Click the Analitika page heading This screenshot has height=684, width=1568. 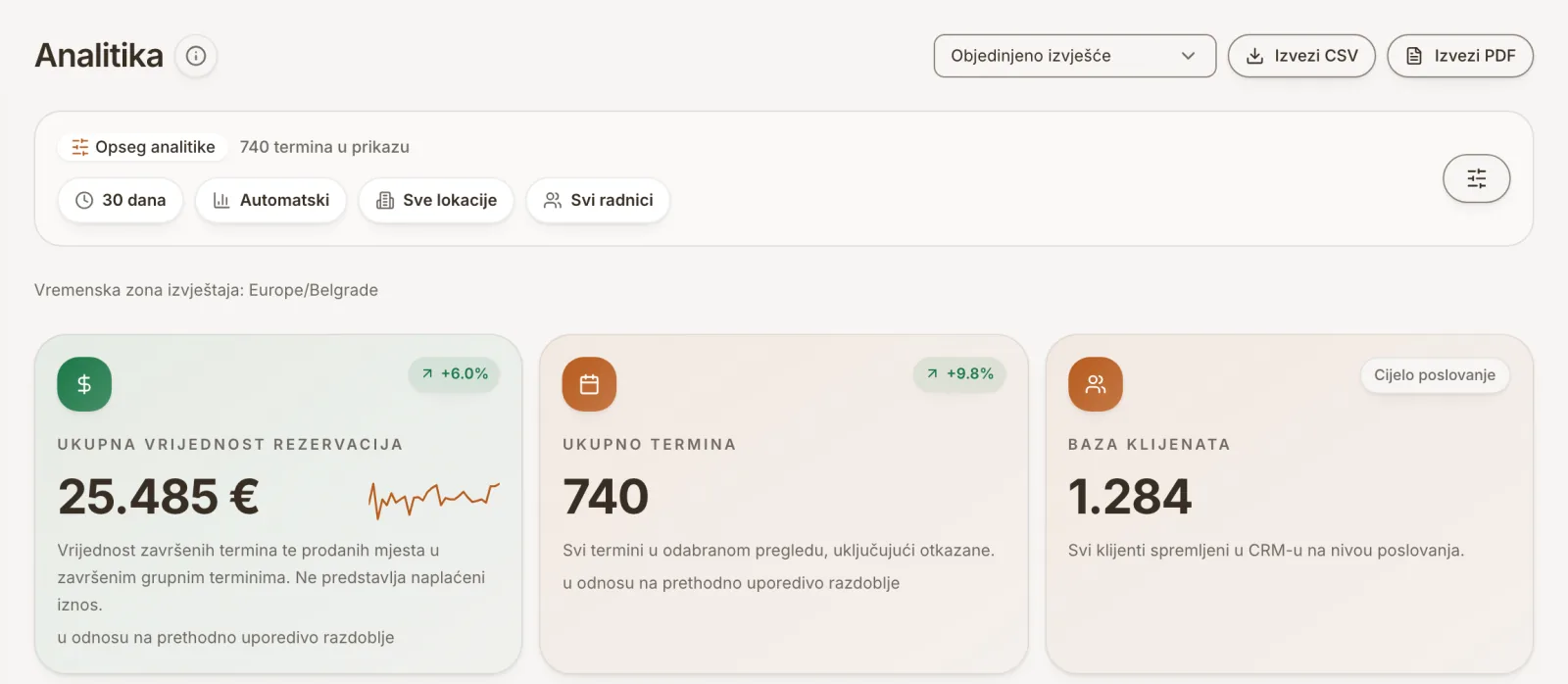(99, 56)
